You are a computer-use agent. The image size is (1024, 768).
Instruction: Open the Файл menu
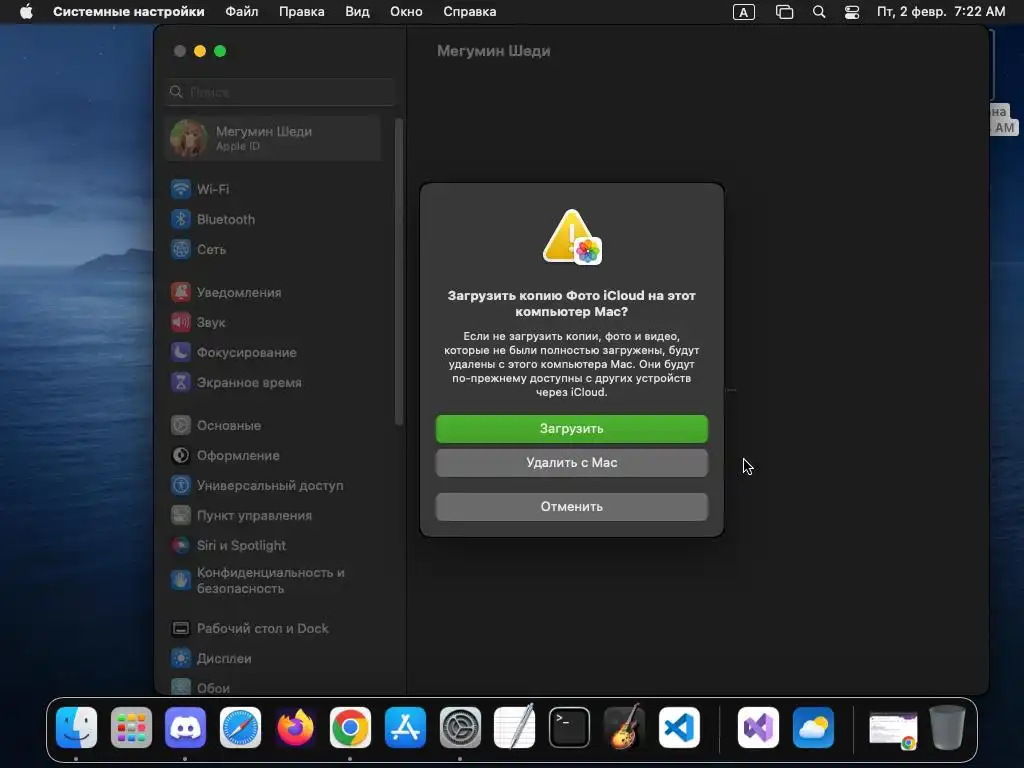coord(242,12)
